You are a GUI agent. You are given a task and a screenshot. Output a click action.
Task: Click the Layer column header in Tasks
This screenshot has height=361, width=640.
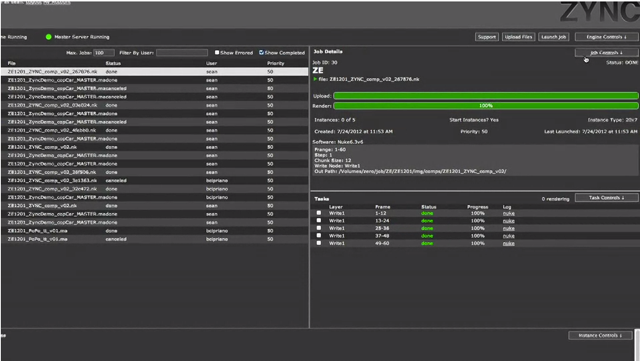tap(336, 207)
